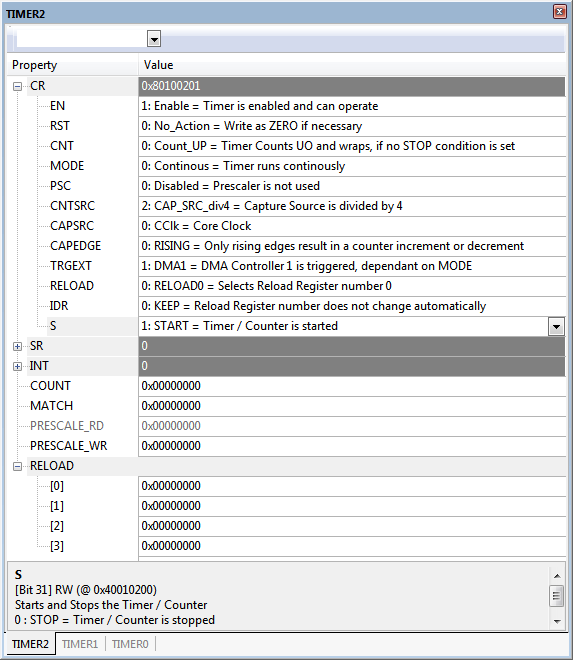This screenshot has width=573, height=660.
Task: Click value '0: CClk = Core Clock'
Action: pyautogui.click(x=352, y=226)
